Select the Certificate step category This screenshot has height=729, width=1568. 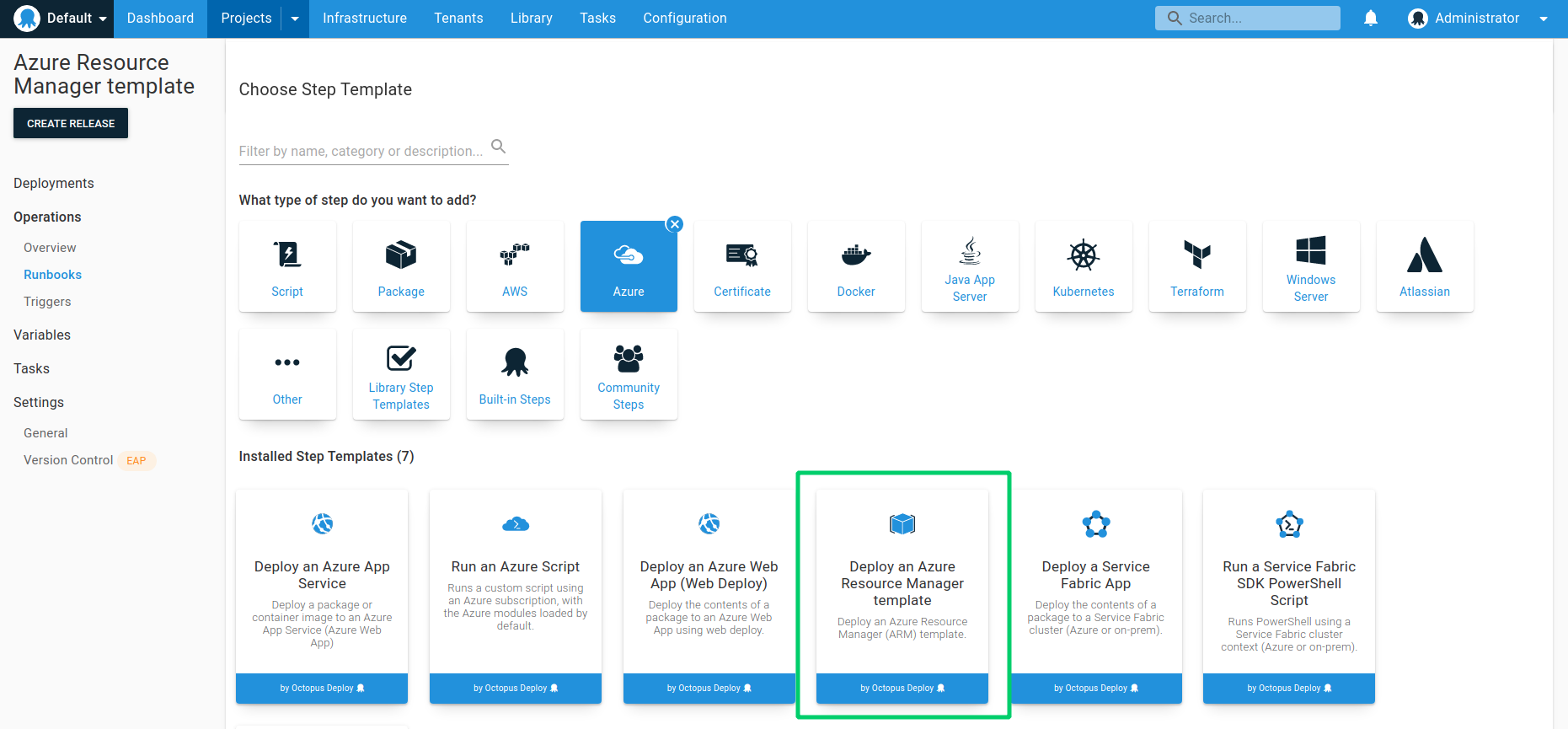[x=742, y=266]
